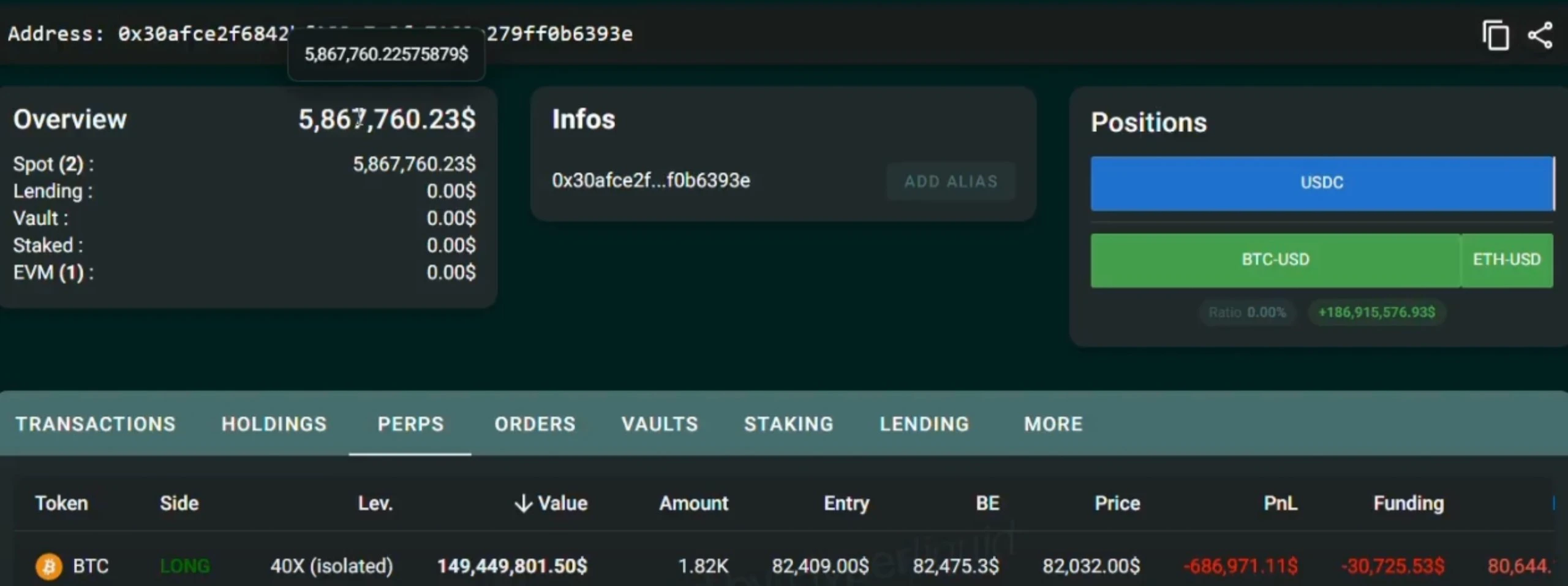This screenshot has height=586, width=1568.
Task: Click the Token column header
Action: tap(61, 503)
